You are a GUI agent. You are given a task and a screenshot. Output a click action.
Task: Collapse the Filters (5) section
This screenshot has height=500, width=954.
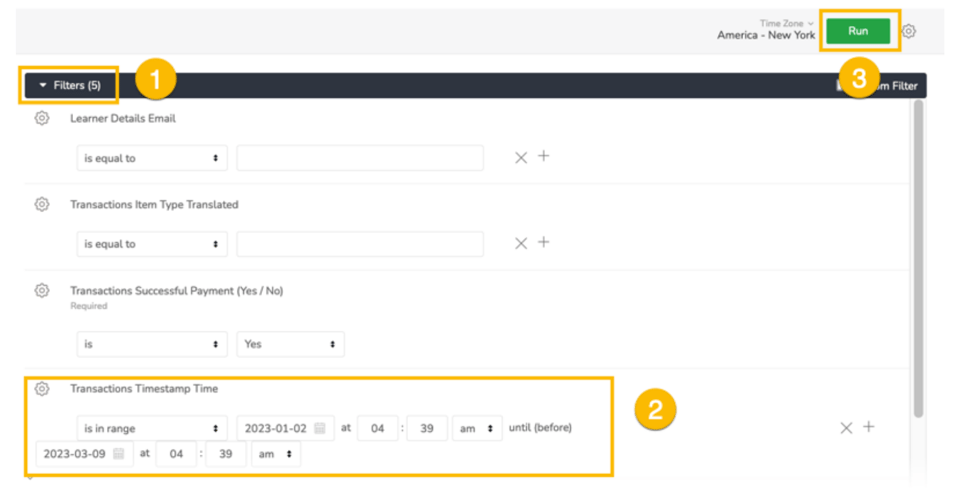point(70,86)
